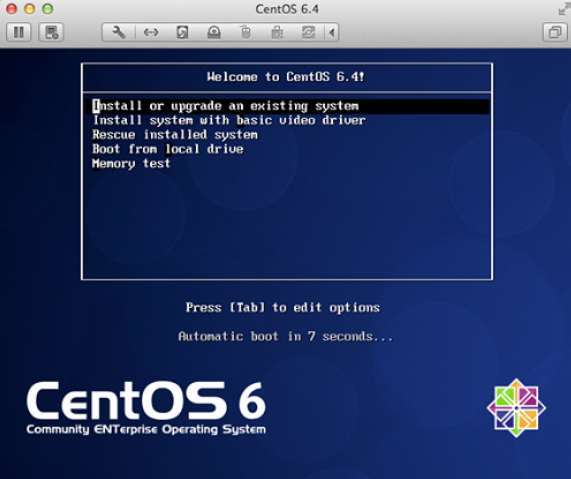This screenshot has height=479, width=571.
Task: Open virtual machine settings wrench icon
Action: click(x=119, y=32)
